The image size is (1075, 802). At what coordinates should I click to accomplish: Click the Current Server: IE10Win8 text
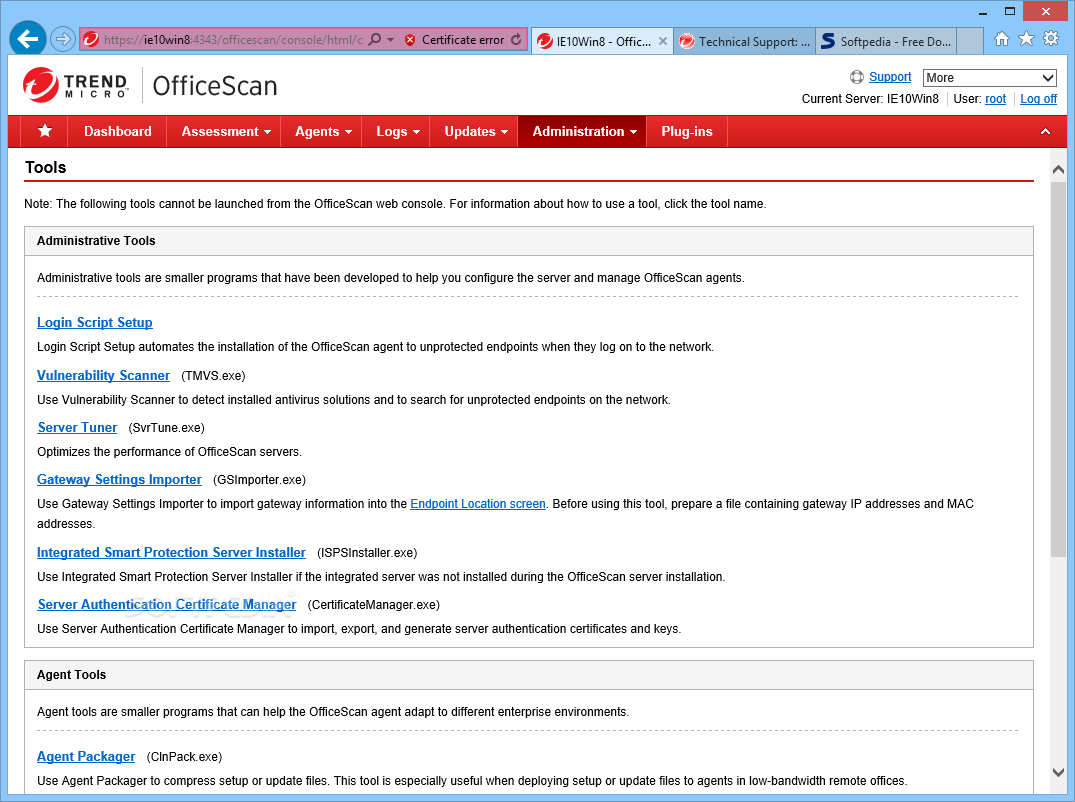point(870,99)
